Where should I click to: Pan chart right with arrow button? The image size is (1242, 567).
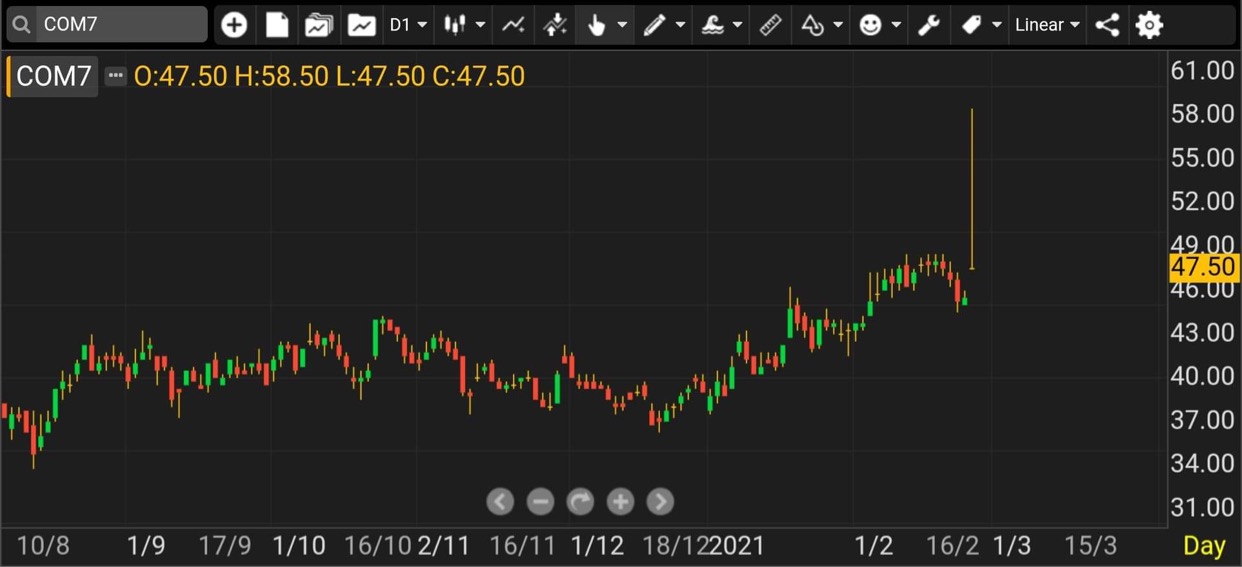pyautogui.click(x=660, y=502)
